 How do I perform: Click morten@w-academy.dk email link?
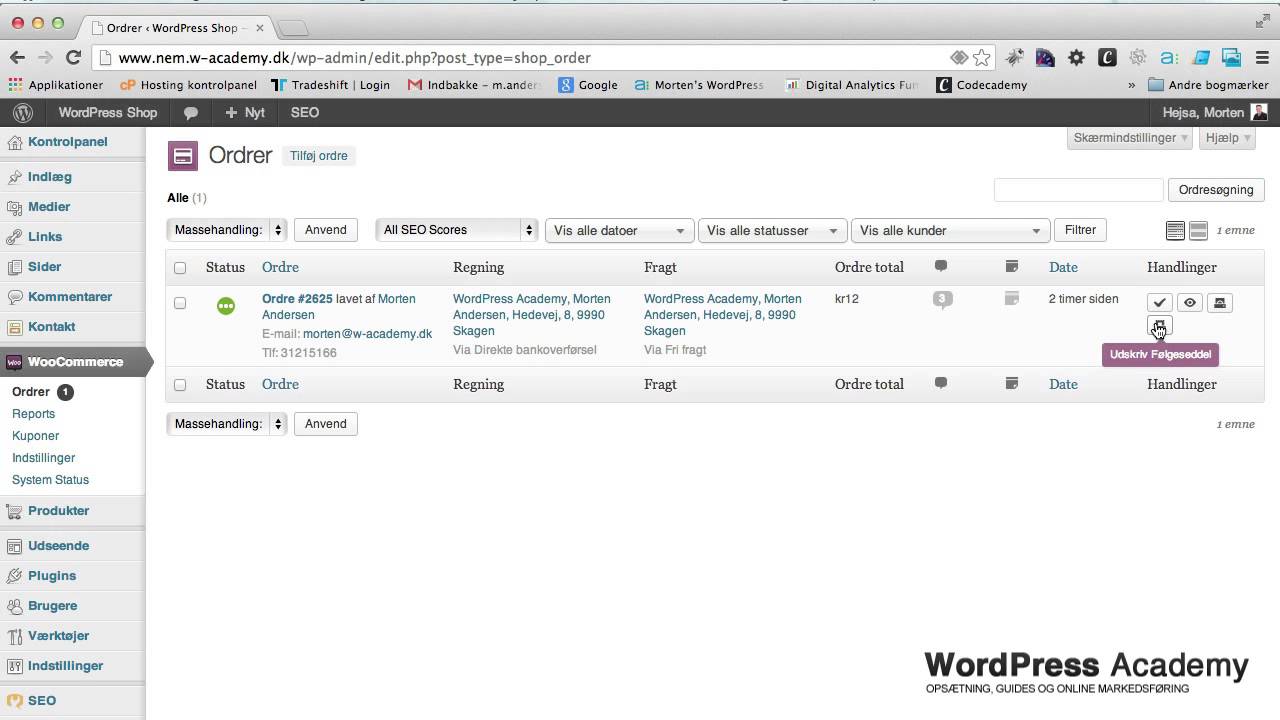point(368,334)
